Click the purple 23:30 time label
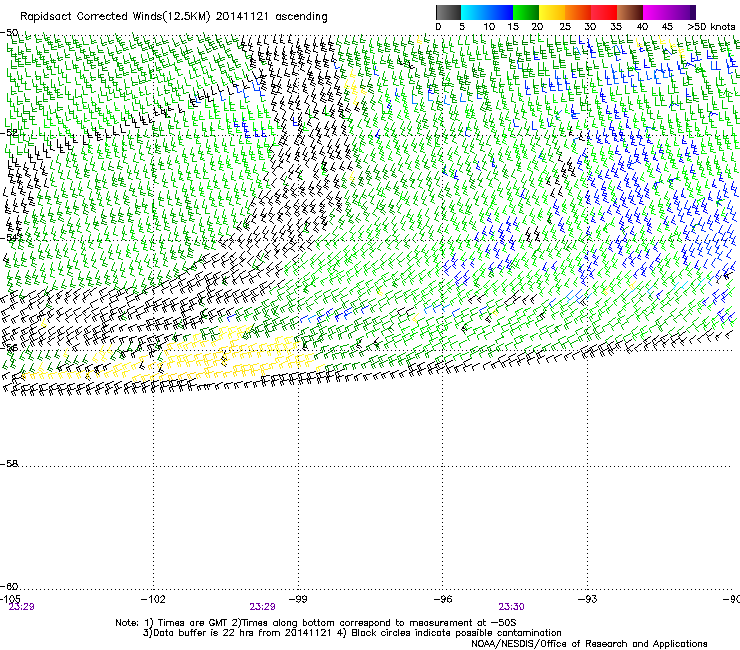 (x=512, y=607)
